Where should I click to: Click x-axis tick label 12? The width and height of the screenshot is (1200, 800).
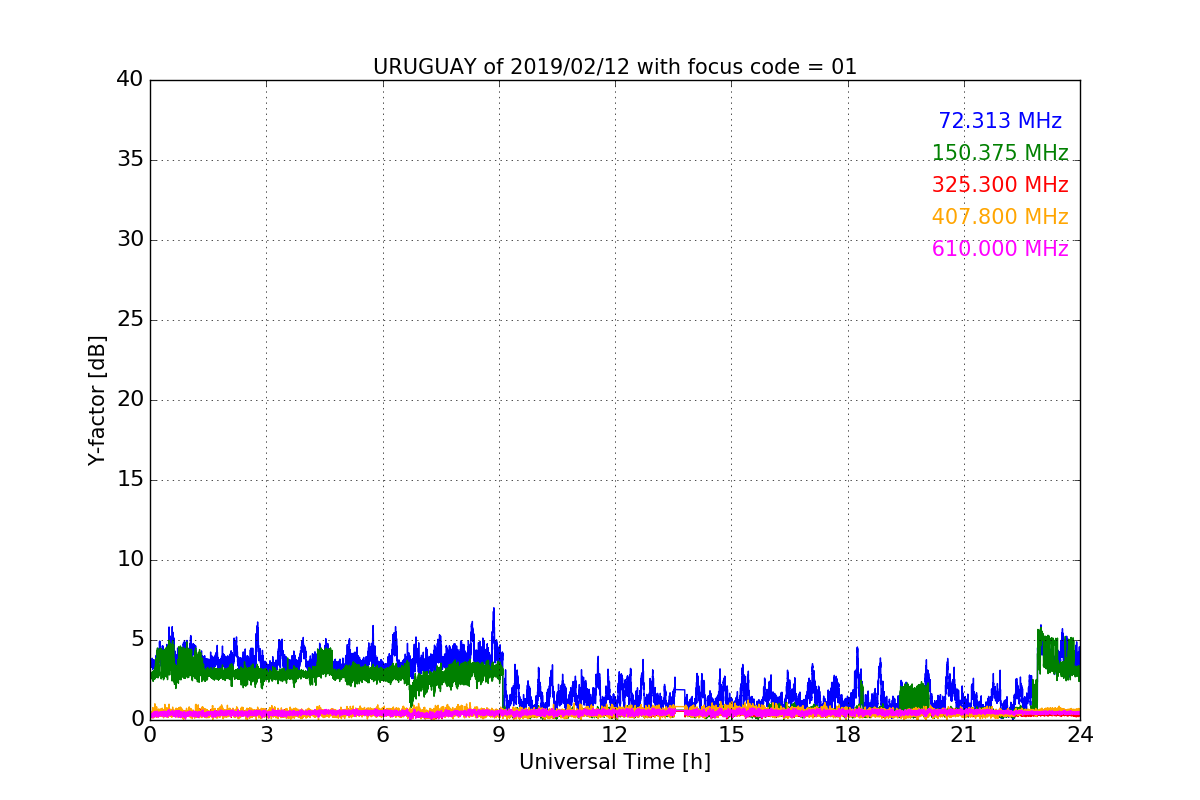click(615, 735)
